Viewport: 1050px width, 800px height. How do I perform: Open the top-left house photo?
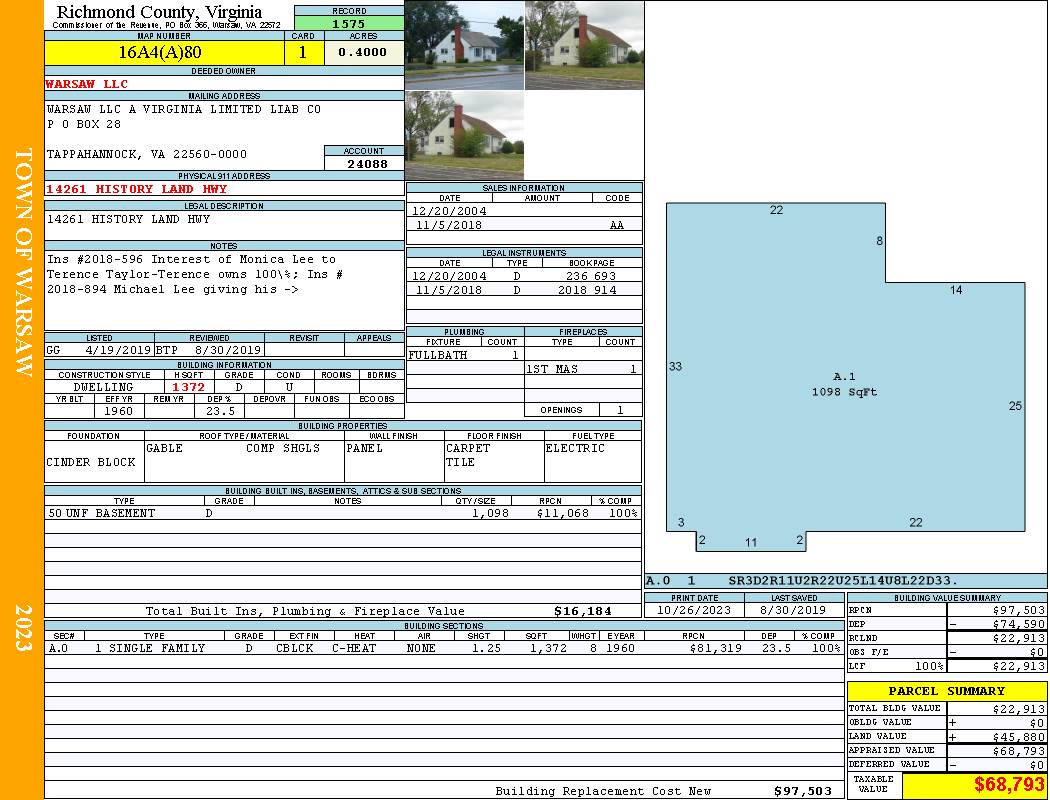[x=464, y=45]
